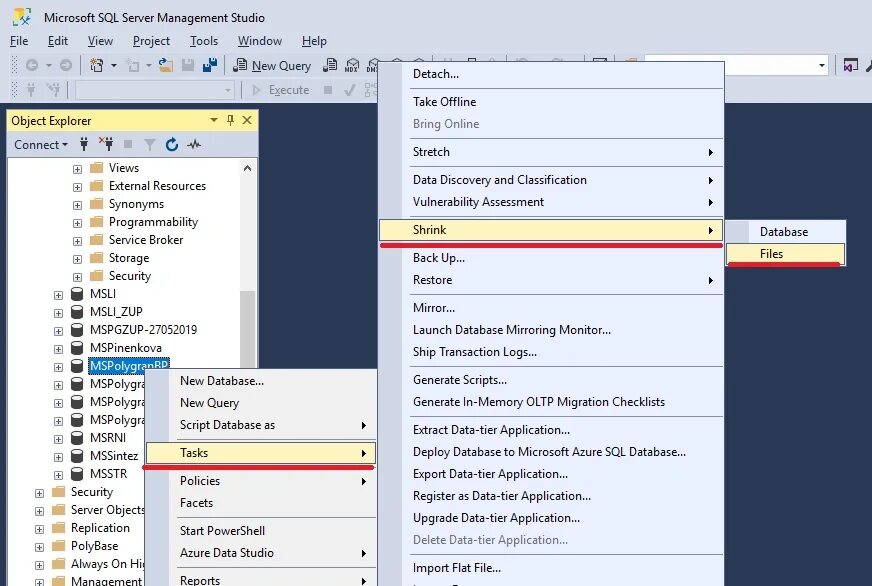This screenshot has width=872, height=586.
Task: Expand the Service Broker folder
Action: click(x=77, y=241)
